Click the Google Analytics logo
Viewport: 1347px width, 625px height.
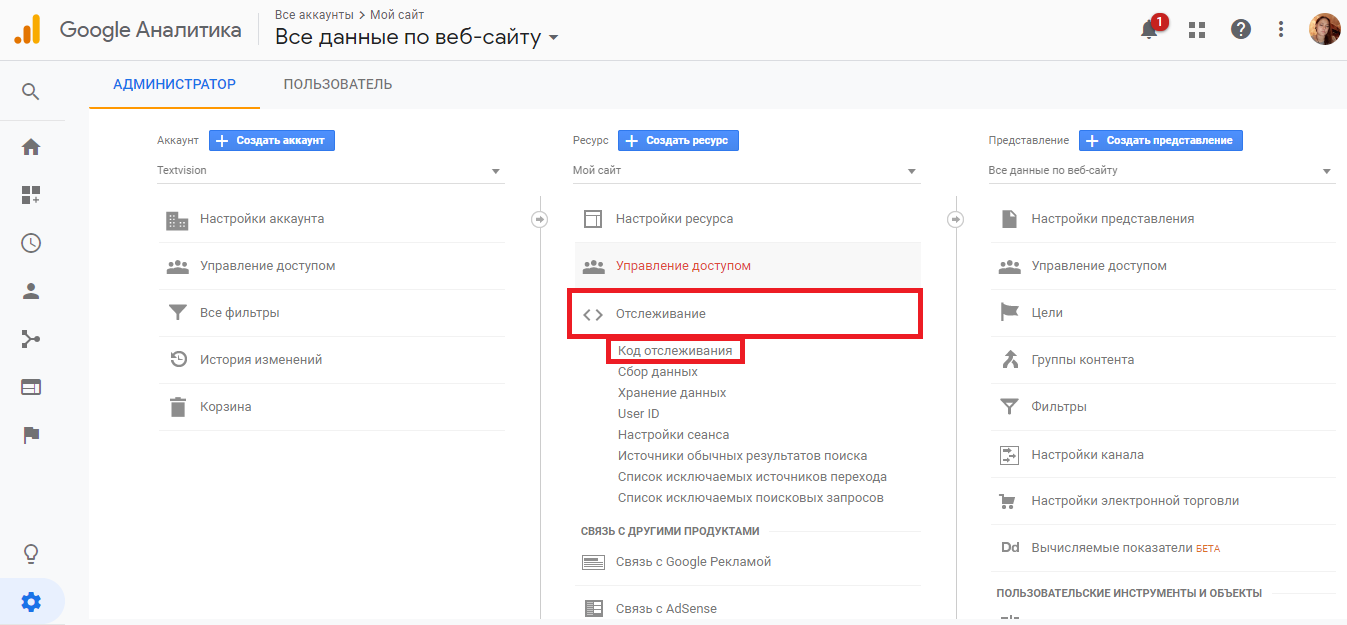pos(27,30)
